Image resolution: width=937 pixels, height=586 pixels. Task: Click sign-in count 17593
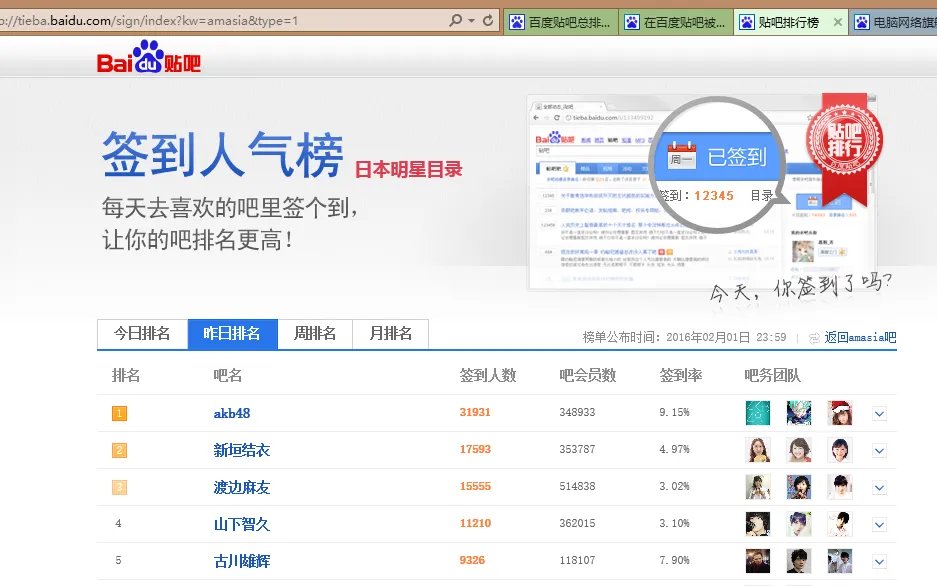(x=475, y=449)
